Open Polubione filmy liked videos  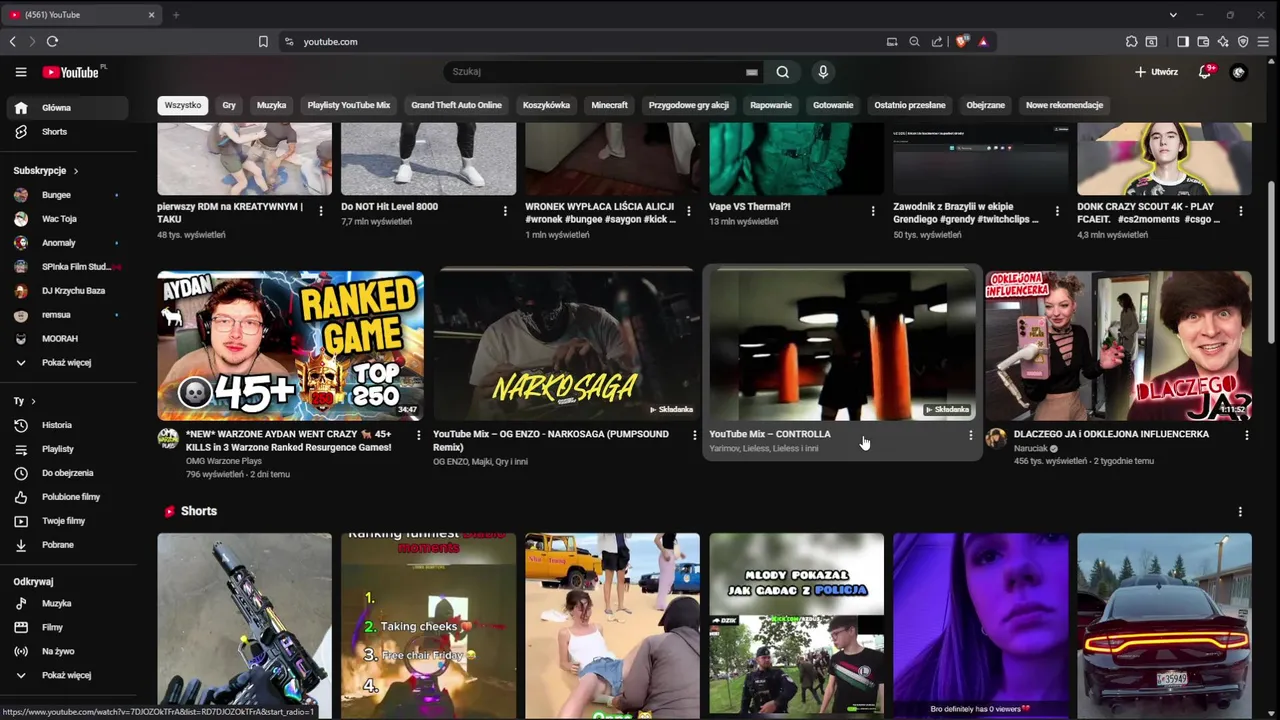[68, 497]
